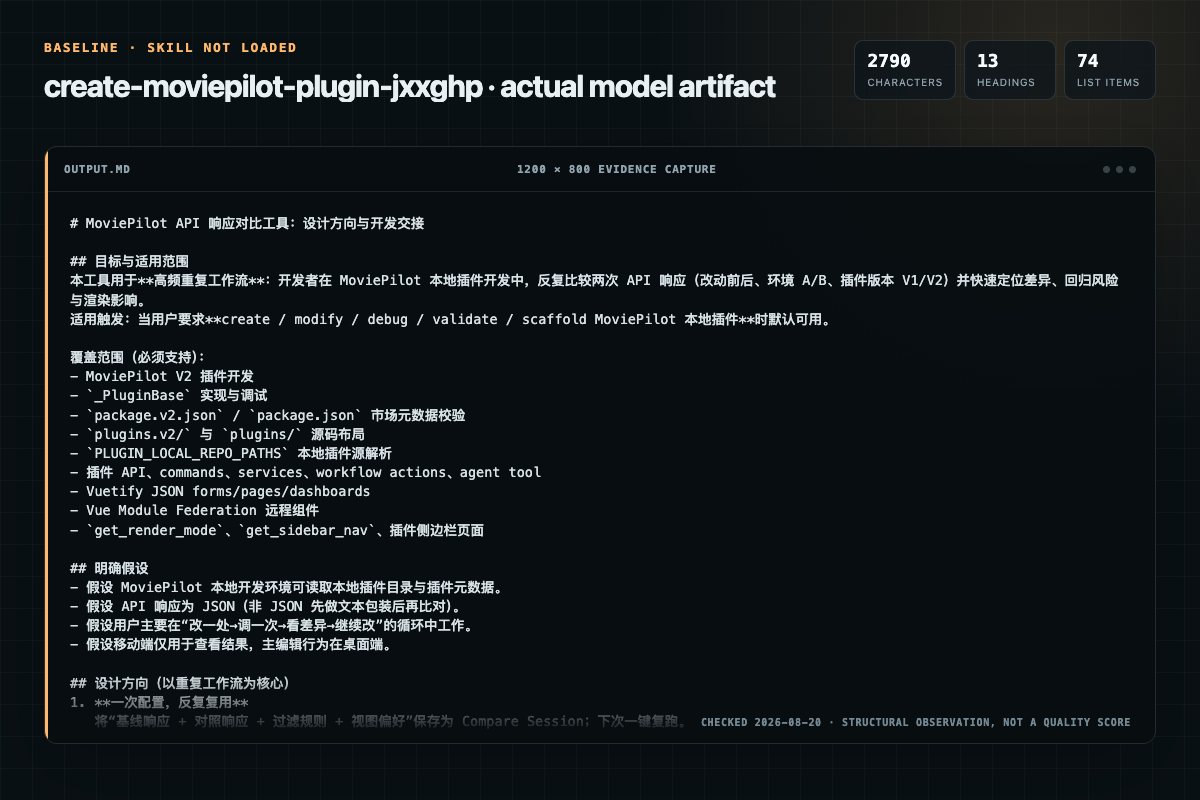1200x800 pixels.
Task: Click the '`_PluginBase` 实现与调试' list item
Action: coord(169,395)
